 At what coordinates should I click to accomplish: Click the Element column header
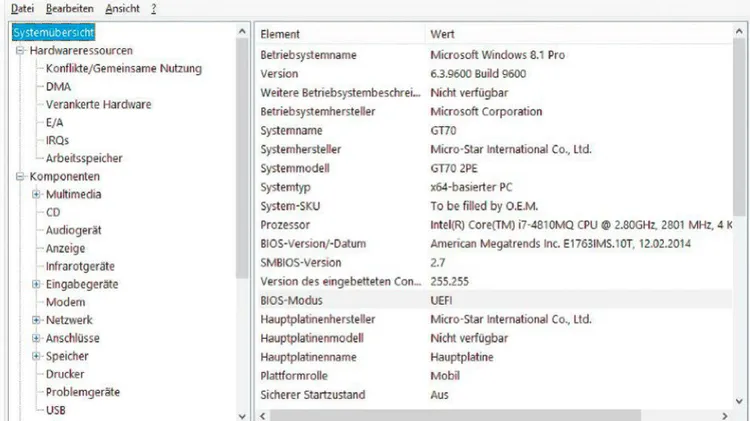(x=340, y=34)
